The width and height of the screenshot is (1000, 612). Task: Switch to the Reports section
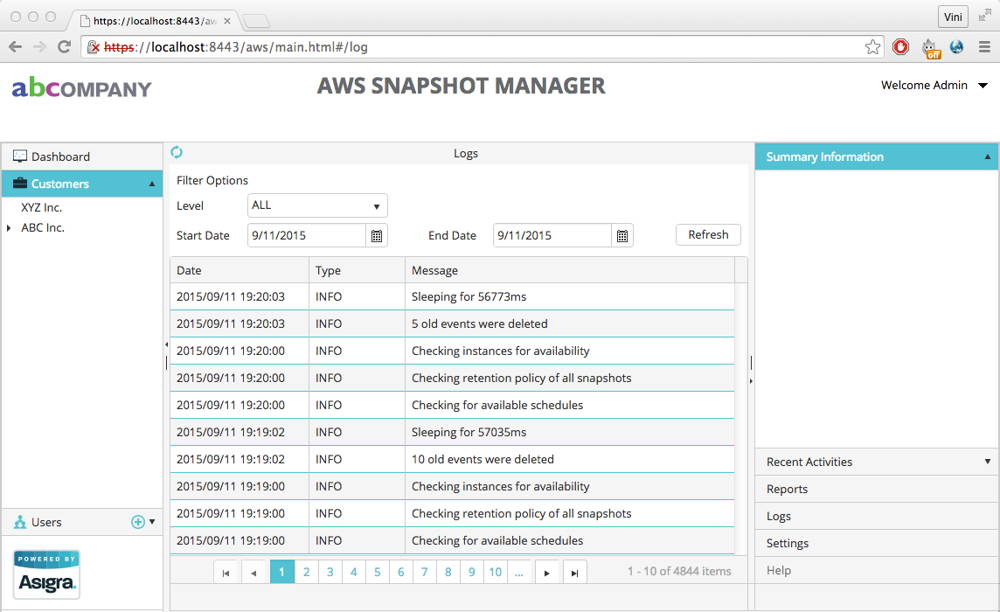[787, 489]
